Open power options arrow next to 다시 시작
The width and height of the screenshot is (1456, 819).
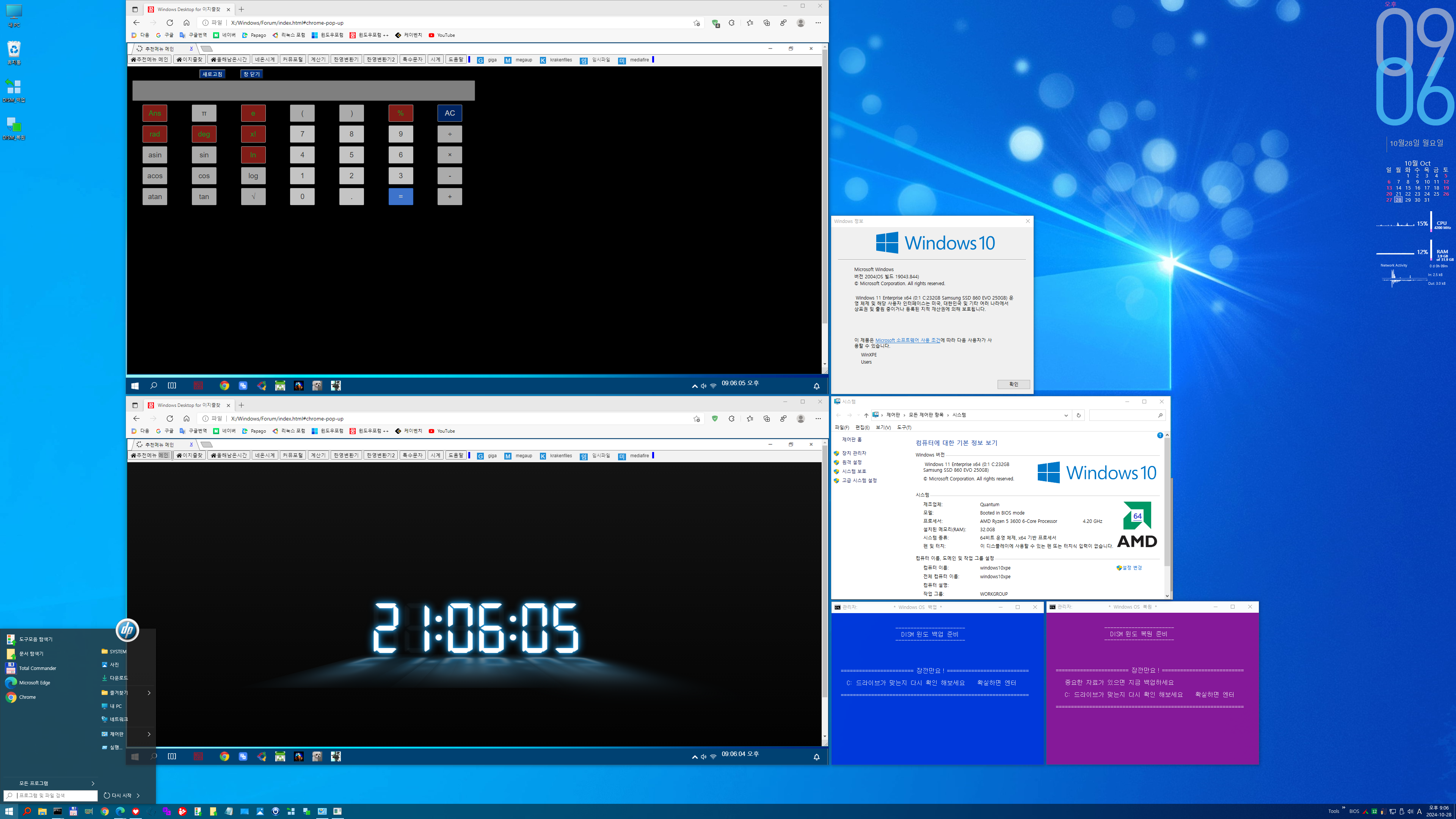(138, 795)
